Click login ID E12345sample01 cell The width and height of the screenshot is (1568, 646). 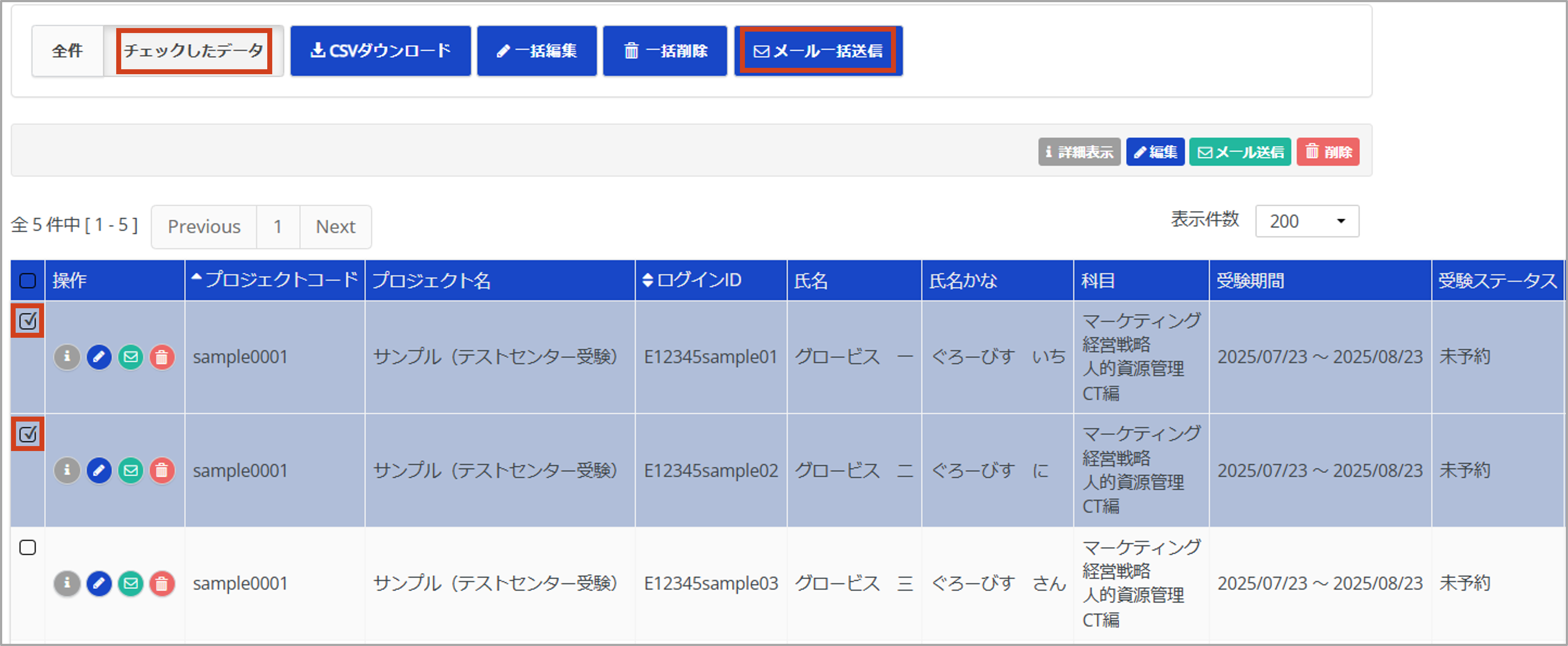pos(710,357)
